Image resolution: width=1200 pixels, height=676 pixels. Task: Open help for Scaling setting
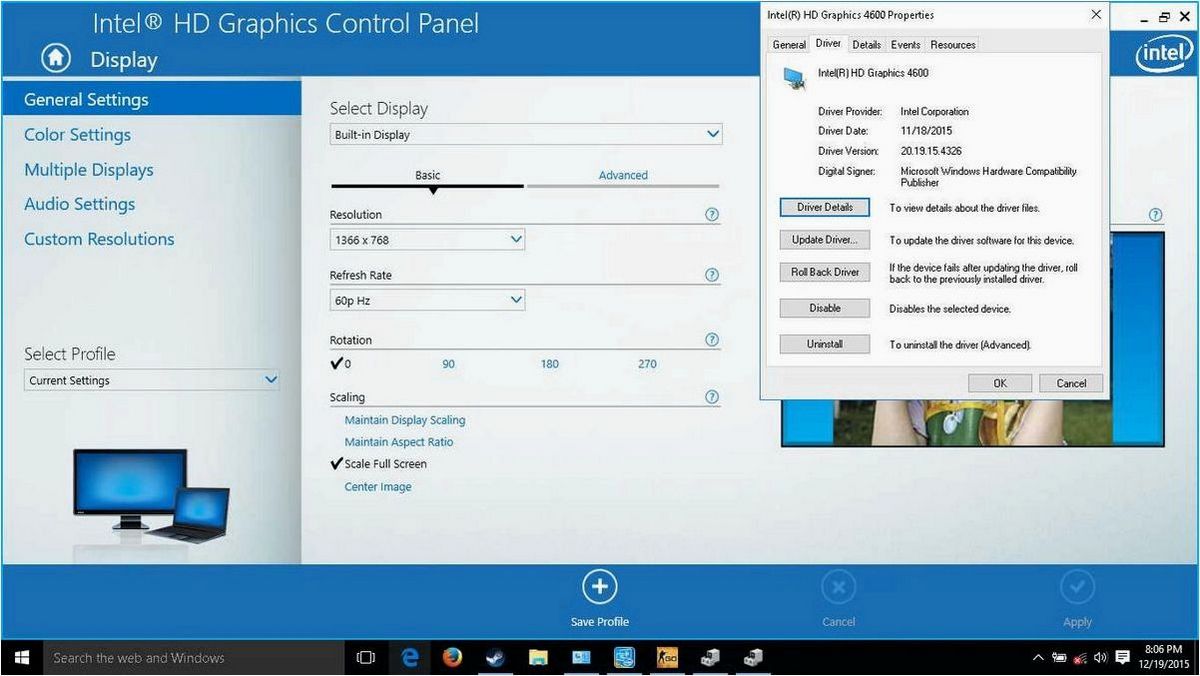pos(712,397)
